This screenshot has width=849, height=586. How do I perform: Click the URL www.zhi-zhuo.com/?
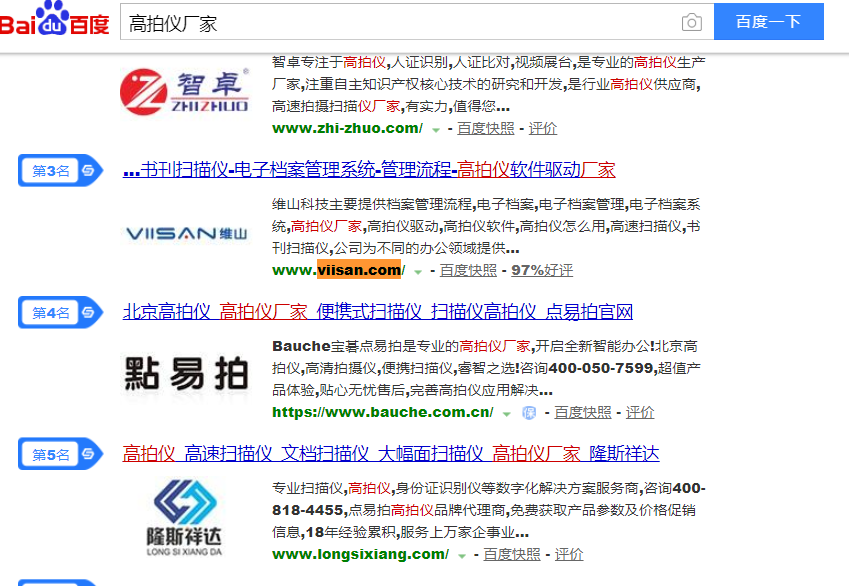click(348, 128)
